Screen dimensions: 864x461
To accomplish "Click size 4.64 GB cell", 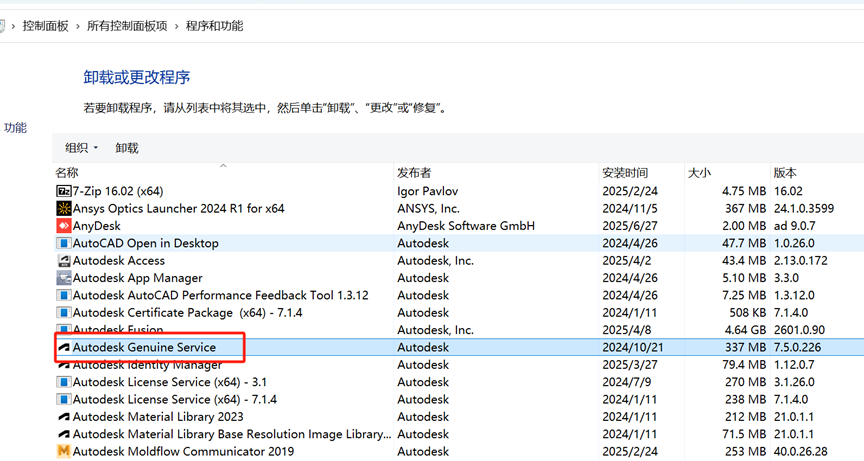I will point(745,330).
